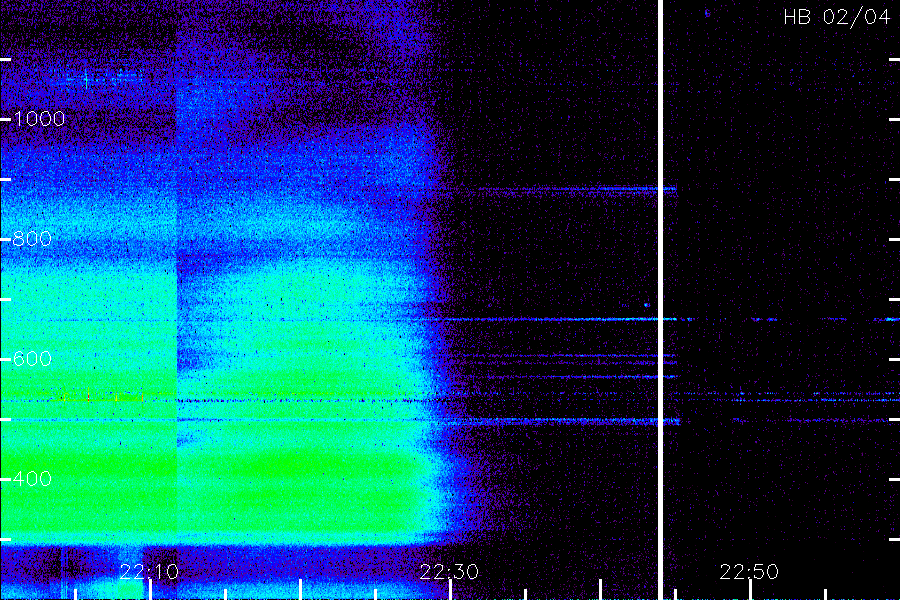This screenshot has height=600, width=900.
Task: Click the 1000 frequency axis label
Action: click(x=39, y=119)
